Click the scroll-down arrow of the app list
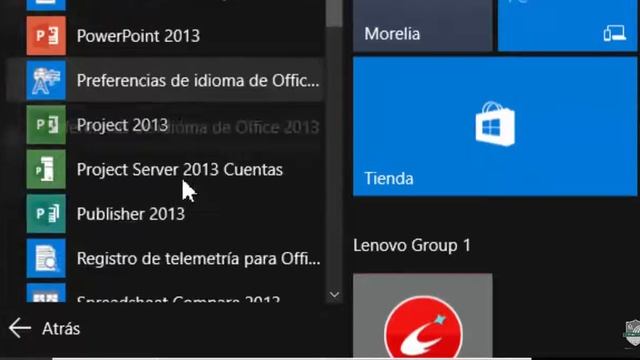 pos(334,294)
